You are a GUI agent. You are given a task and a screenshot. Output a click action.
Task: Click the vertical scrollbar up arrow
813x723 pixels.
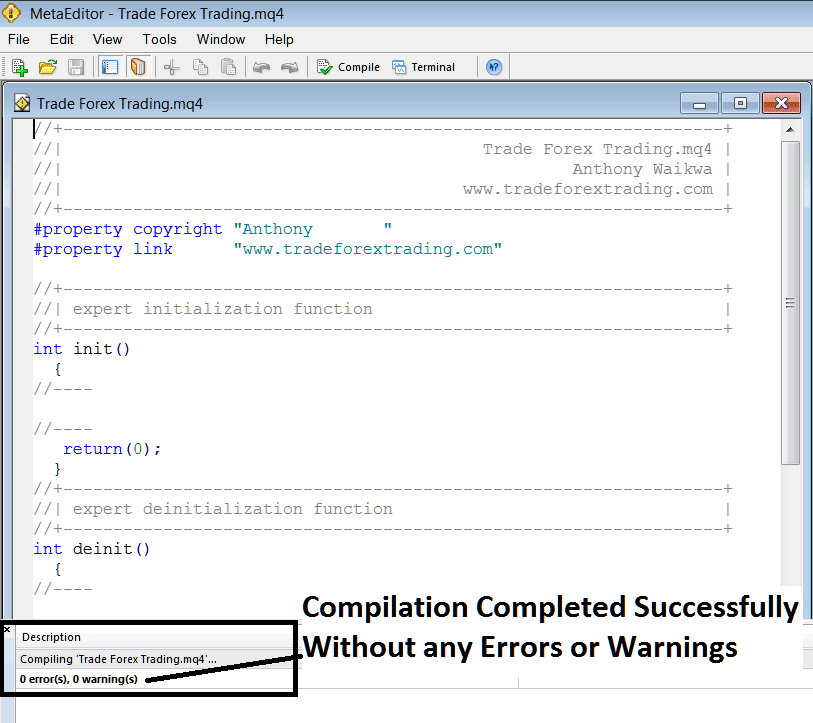coord(790,128)
